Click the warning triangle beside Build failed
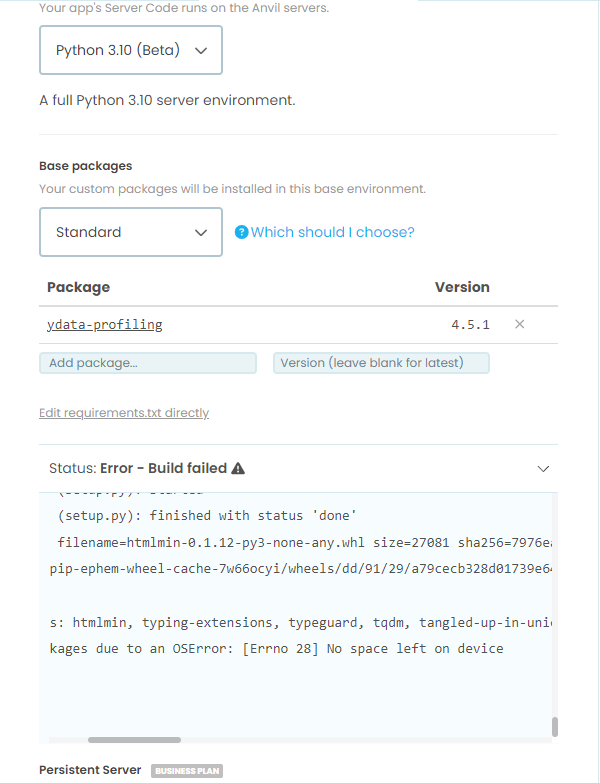 point(238,468)
